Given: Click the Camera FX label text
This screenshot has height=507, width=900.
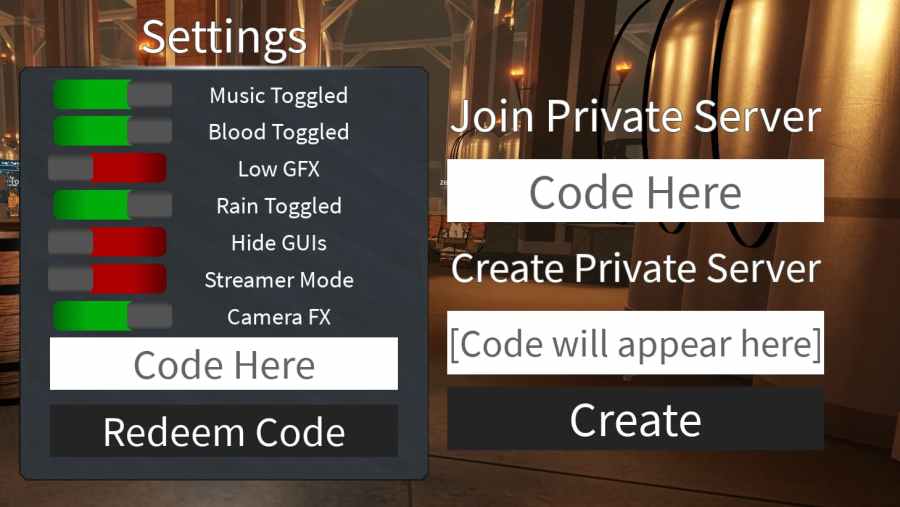Looking at the screenshot, I should (x=279, y=317).
